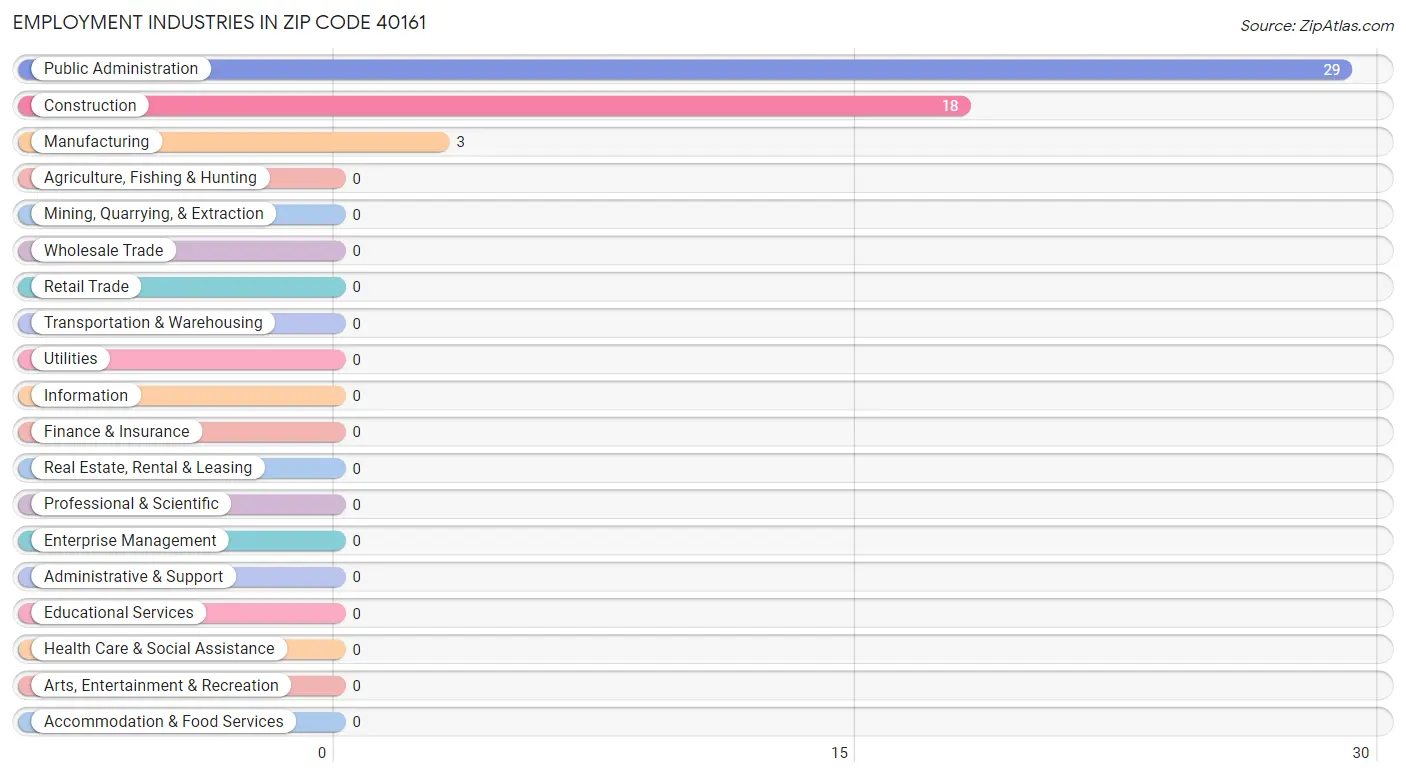Select Administrative & Support label
Image resolution: width=1406 pixels, height=776 pixels.
pos(133,577)
